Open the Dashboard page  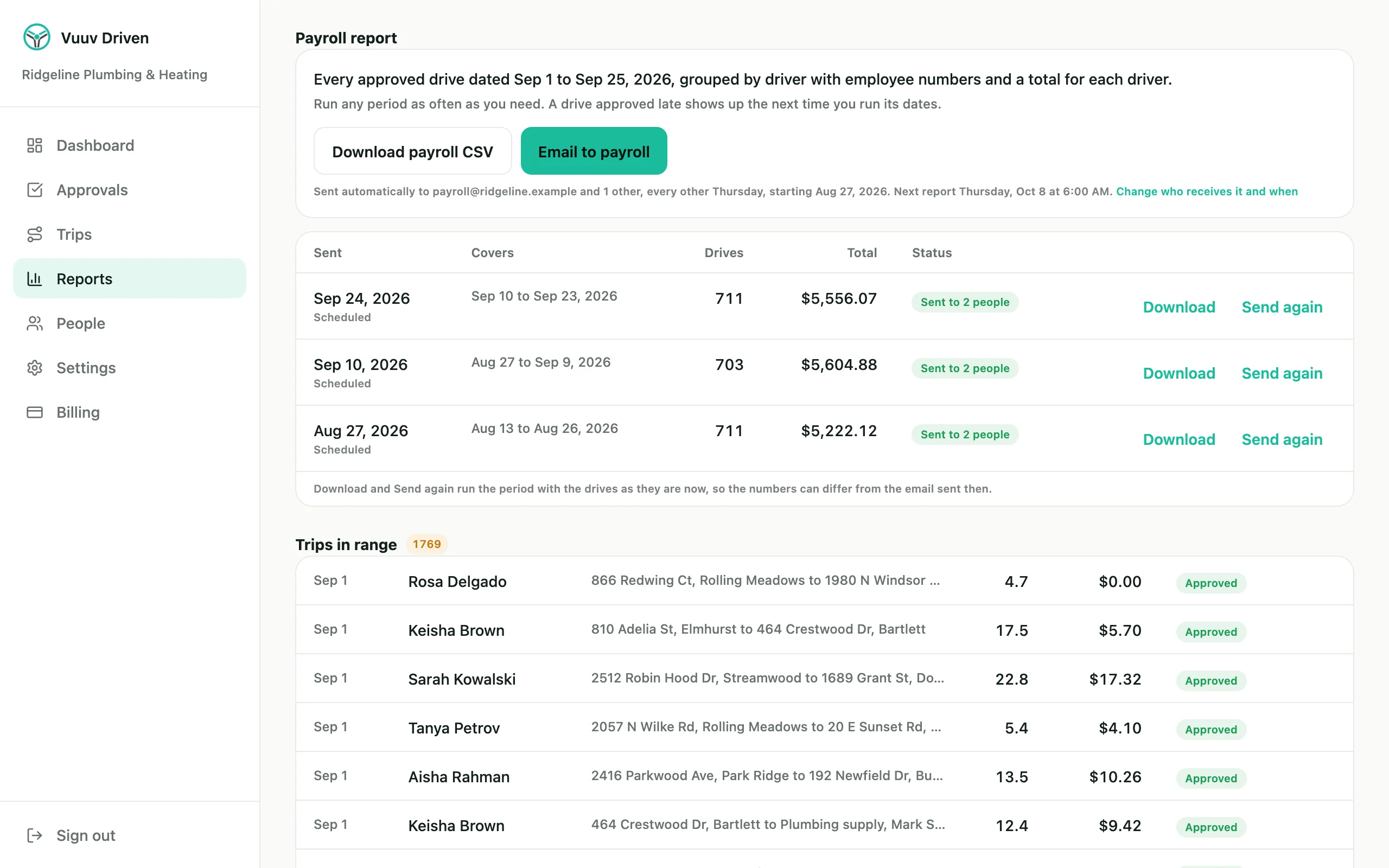pyautogui.click(x=130, y=145)
